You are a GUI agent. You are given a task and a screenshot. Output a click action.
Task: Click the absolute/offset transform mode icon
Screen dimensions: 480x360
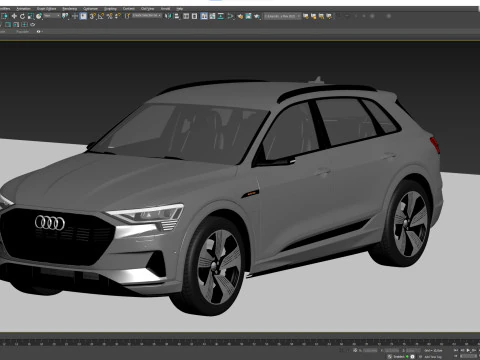355,350
